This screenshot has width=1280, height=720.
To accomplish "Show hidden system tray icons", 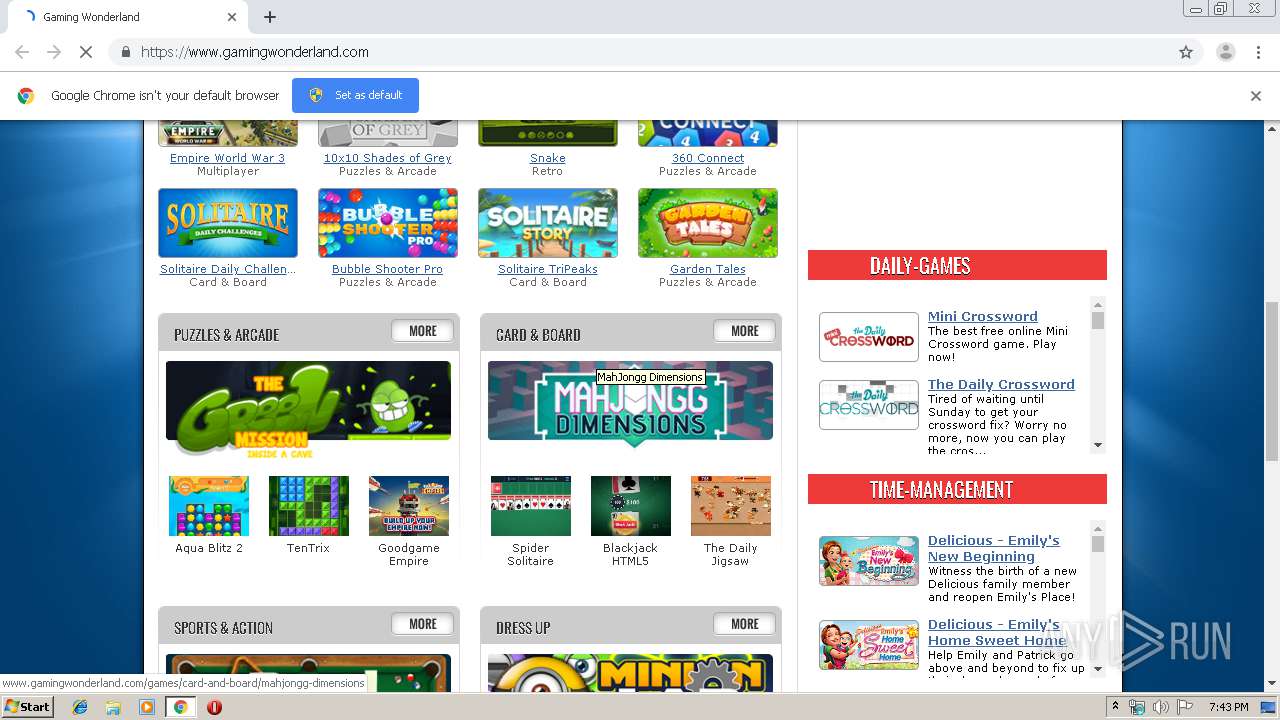I will (1115, 707).
